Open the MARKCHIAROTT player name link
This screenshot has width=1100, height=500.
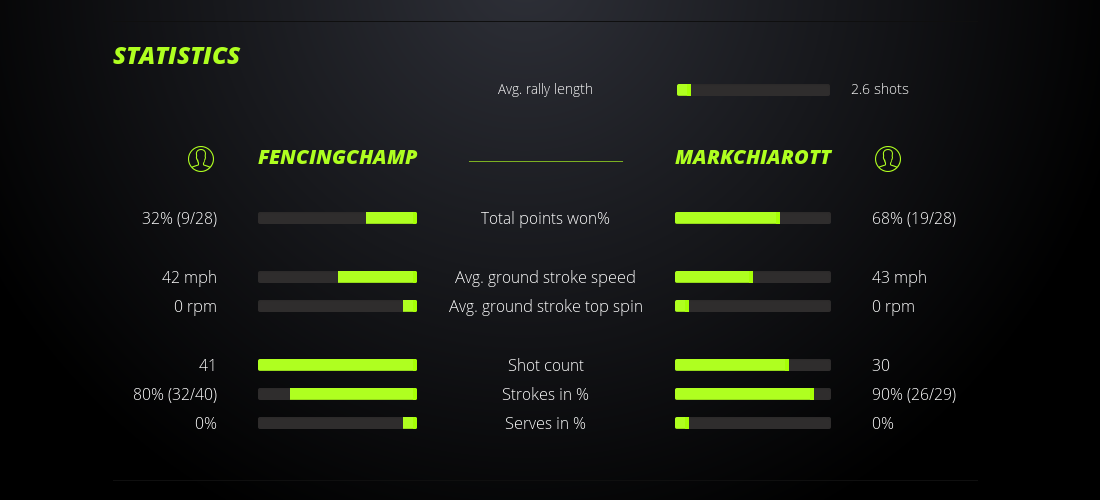point(752,157)
